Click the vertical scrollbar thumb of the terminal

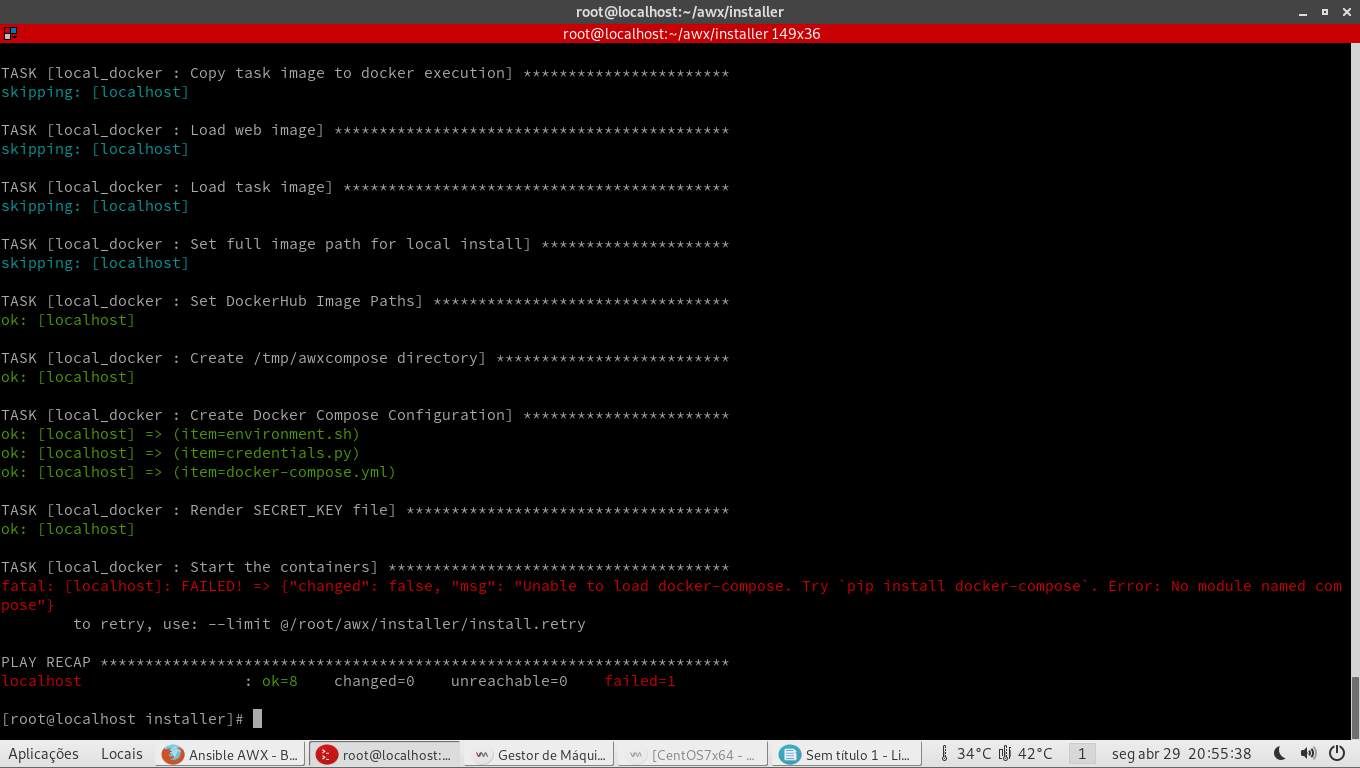(1355, 709)
